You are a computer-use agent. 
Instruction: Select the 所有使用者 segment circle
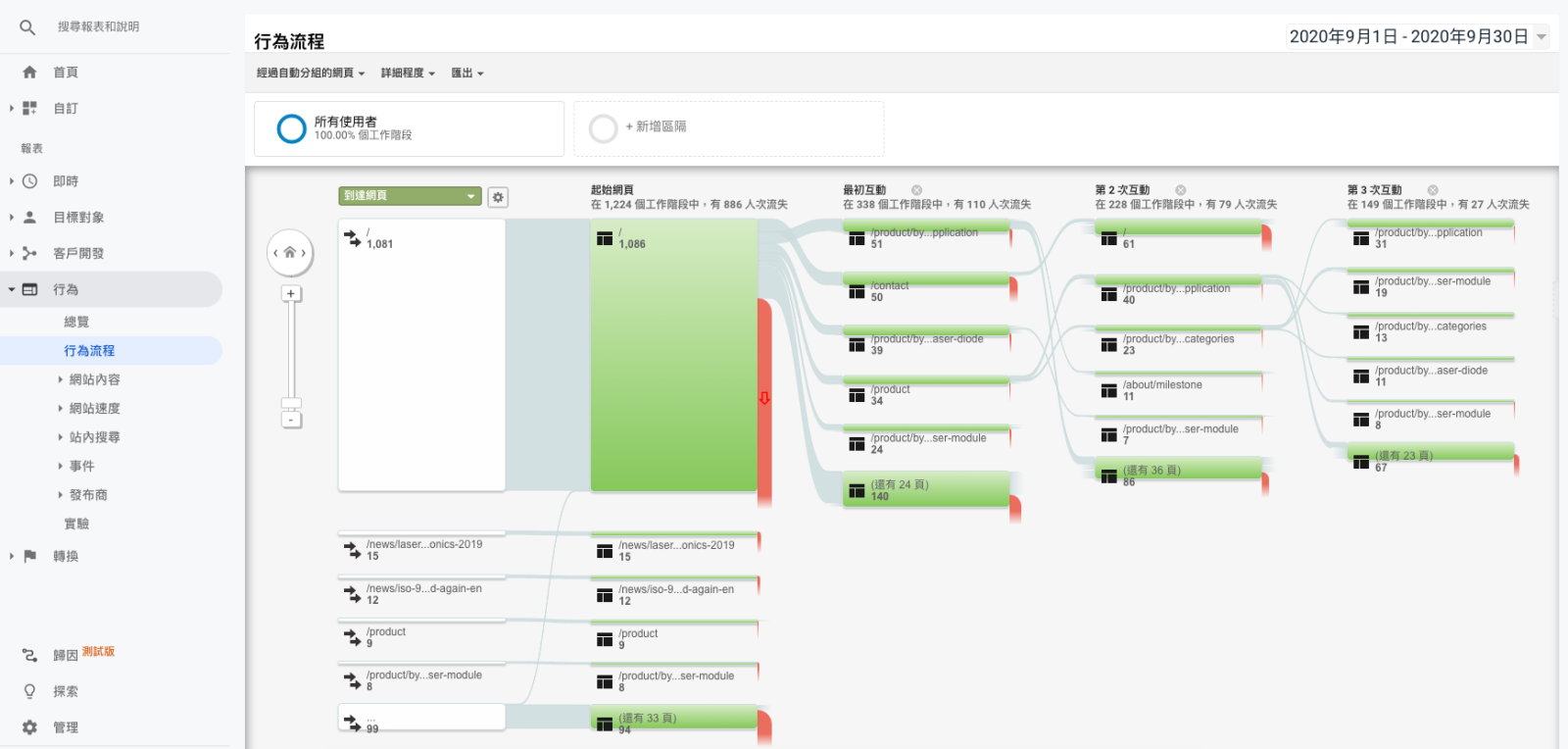292,128
